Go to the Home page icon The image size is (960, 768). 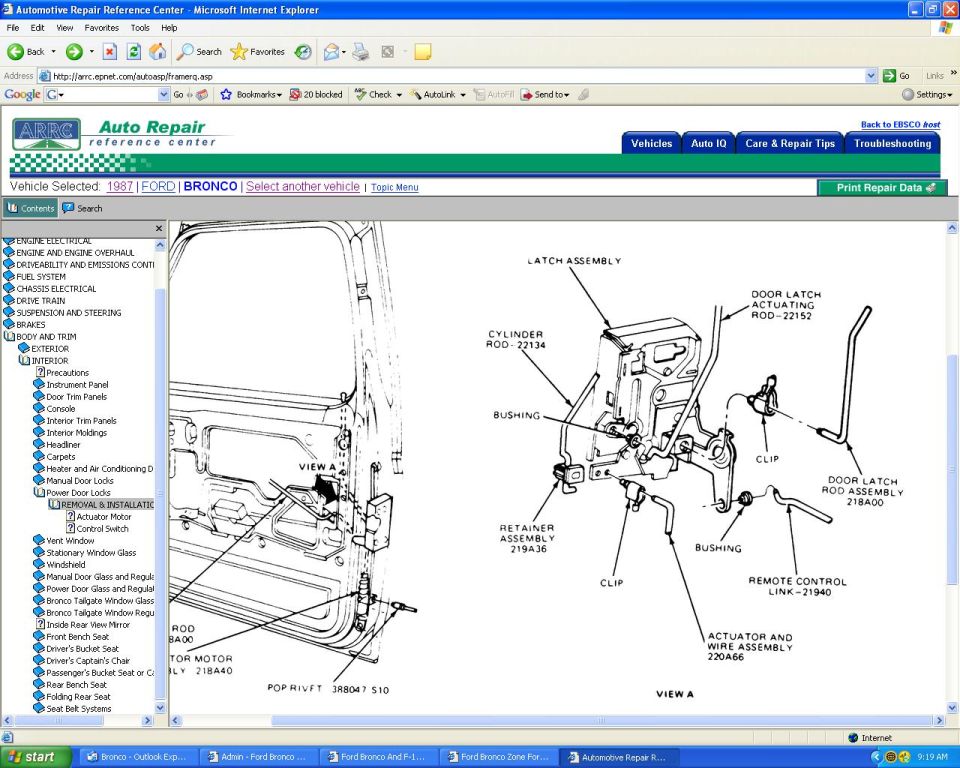tap(157, 52)
